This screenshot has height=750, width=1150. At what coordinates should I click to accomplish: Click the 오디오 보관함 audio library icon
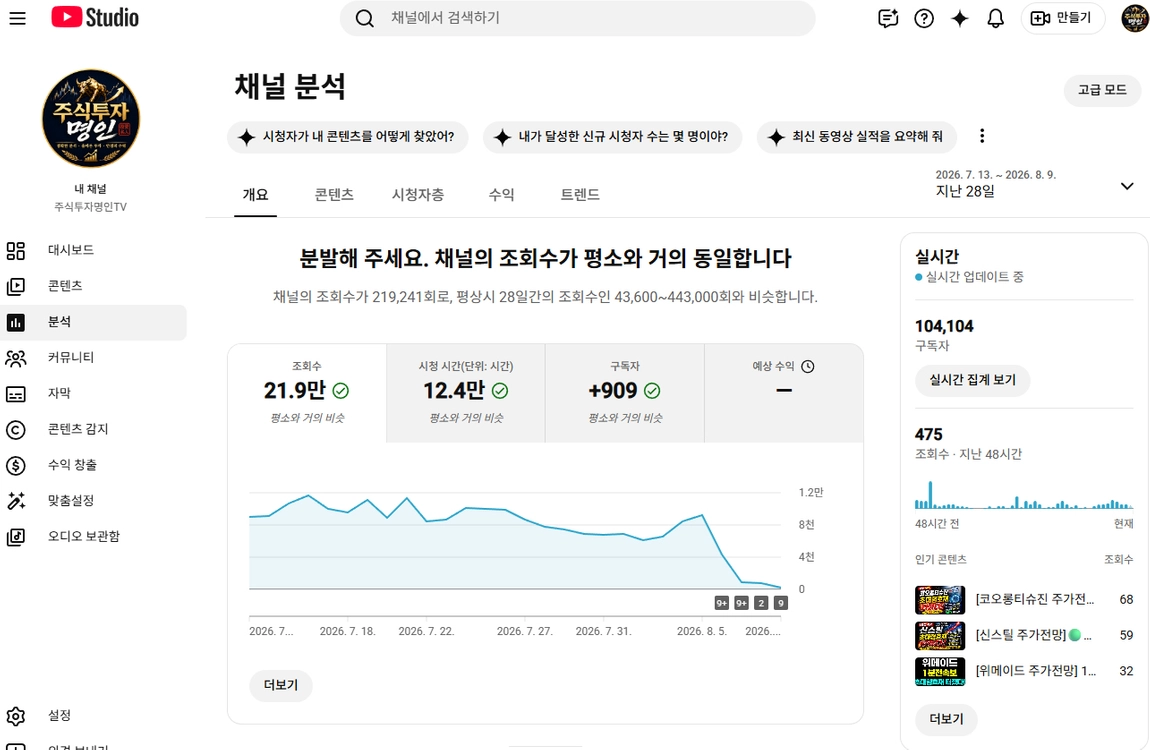coord(16,537)
